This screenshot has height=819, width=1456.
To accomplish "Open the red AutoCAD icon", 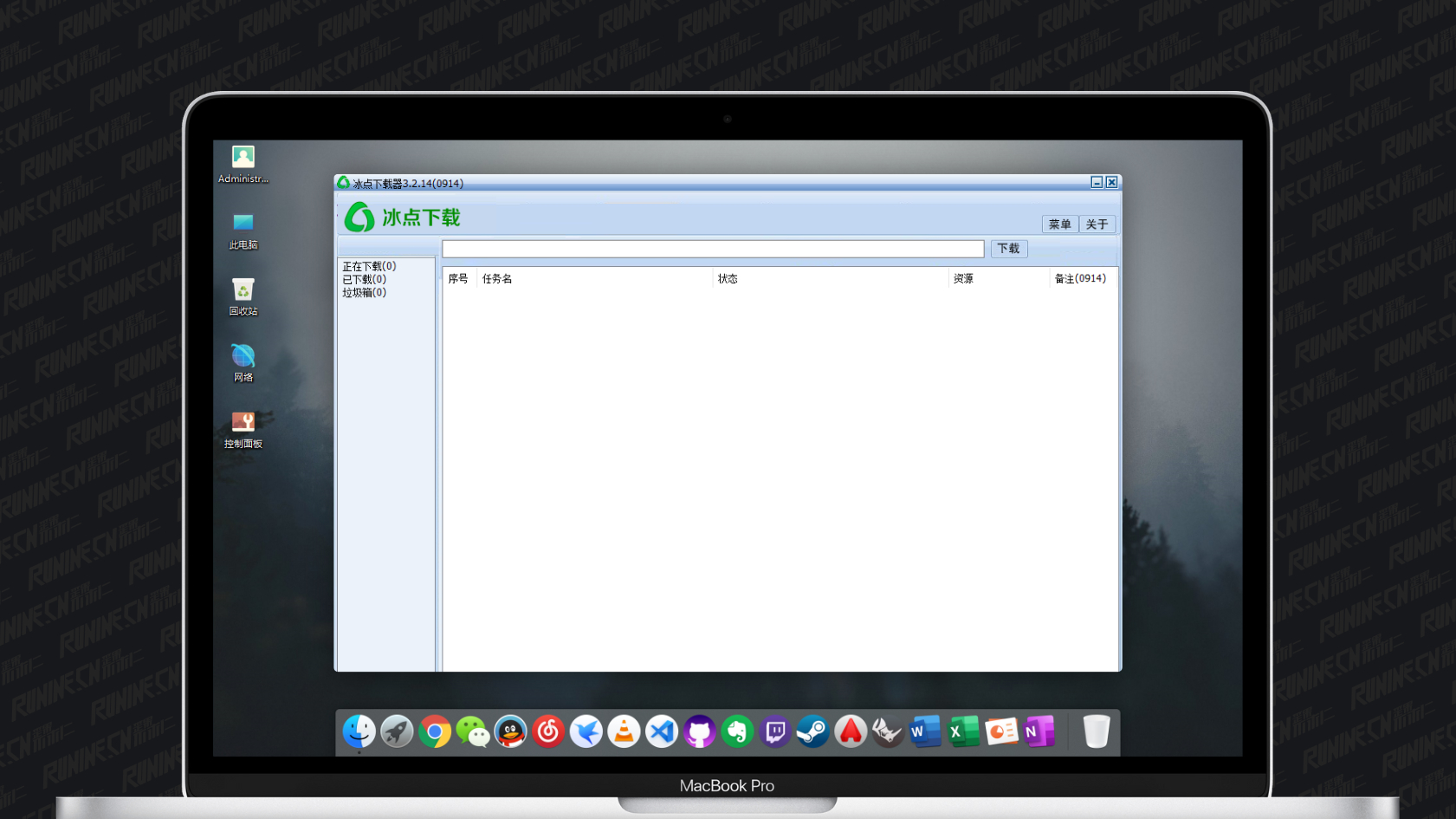I will 851,731.
